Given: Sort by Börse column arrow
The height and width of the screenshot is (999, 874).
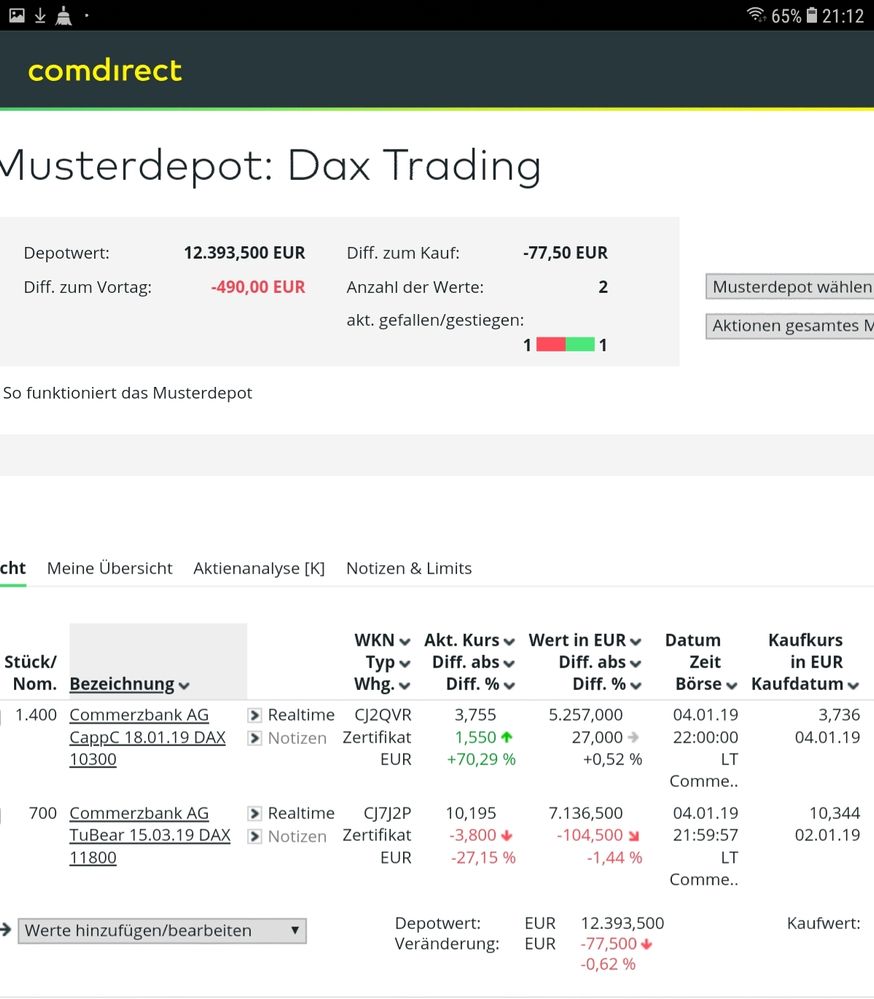Looking at the screenshot, I should pos(732,685).
